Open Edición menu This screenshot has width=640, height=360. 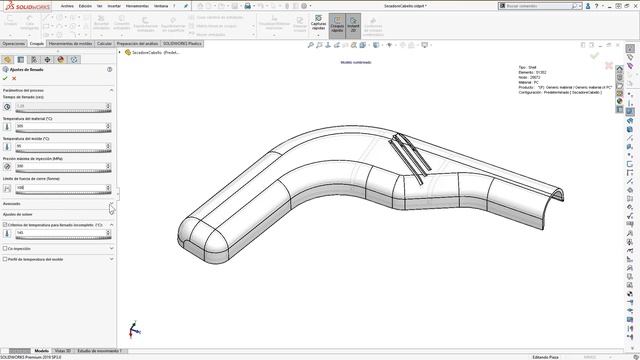[x=85, y=6]
